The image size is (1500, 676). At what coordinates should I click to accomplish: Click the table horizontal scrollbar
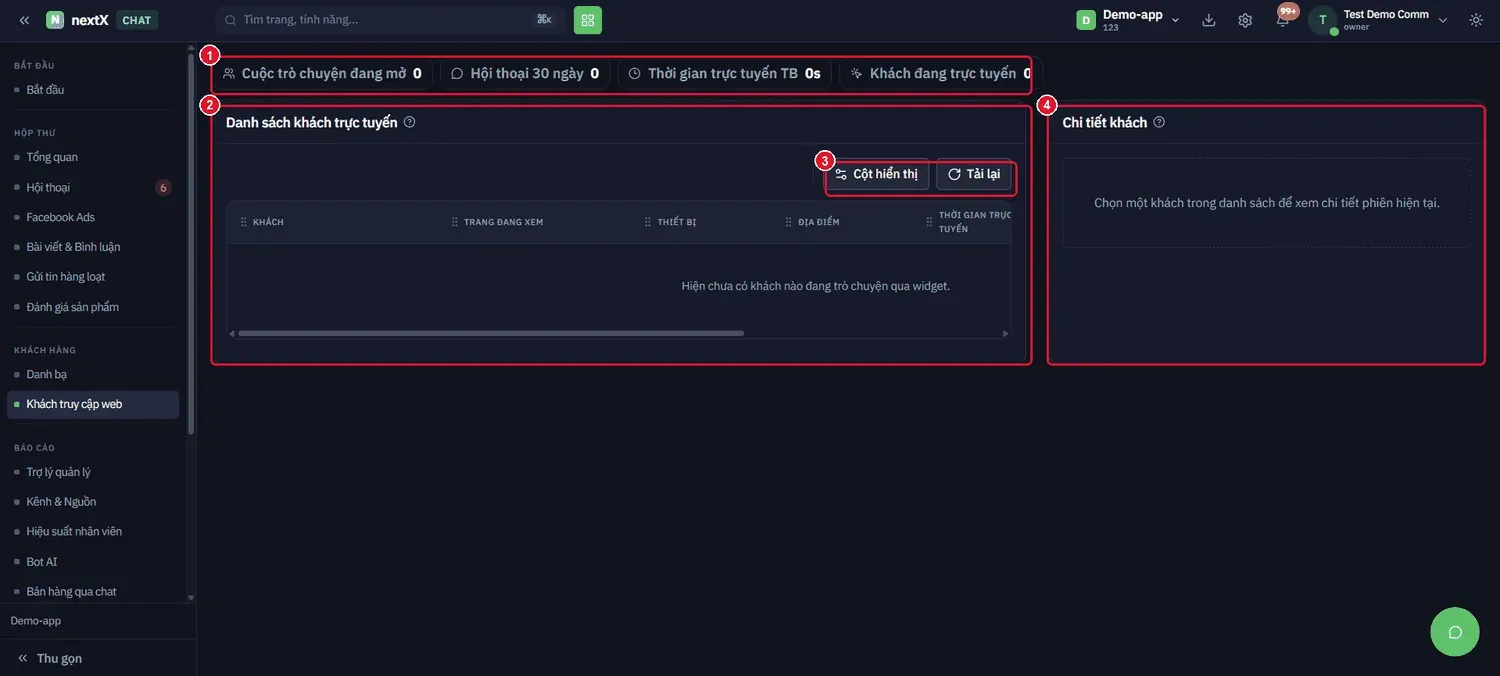coord(491,333)
